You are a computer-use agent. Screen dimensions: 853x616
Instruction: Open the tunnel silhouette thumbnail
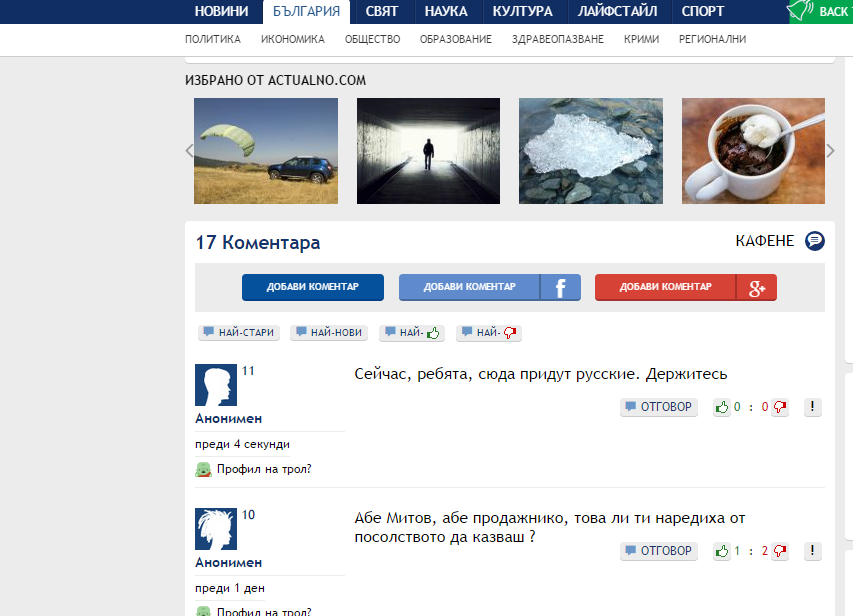pos(428,151)
